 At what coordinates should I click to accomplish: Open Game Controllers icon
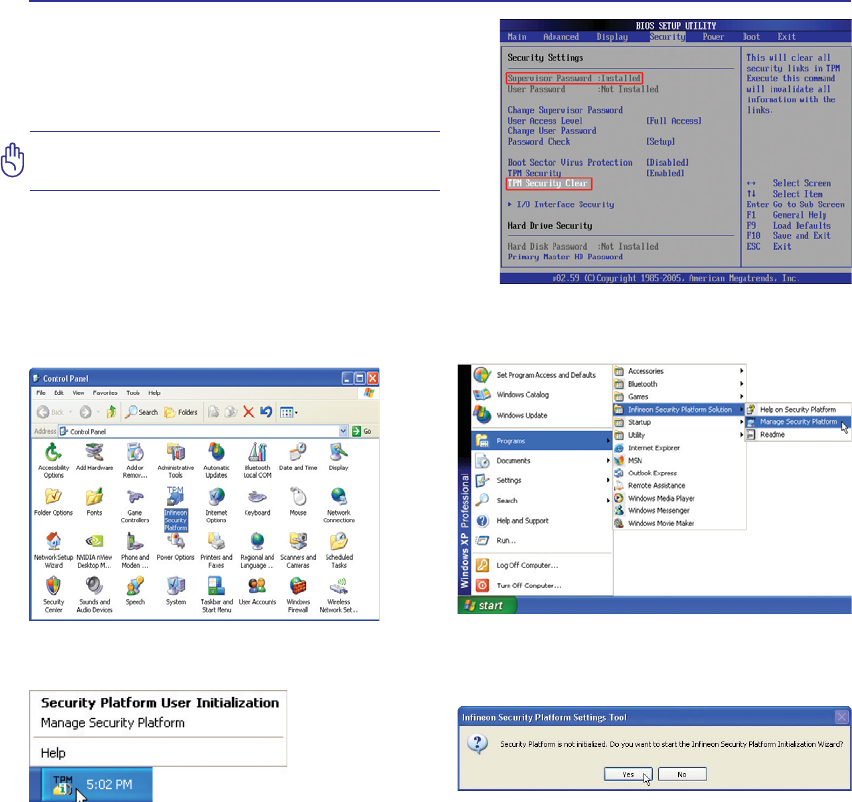click(135, 505)
